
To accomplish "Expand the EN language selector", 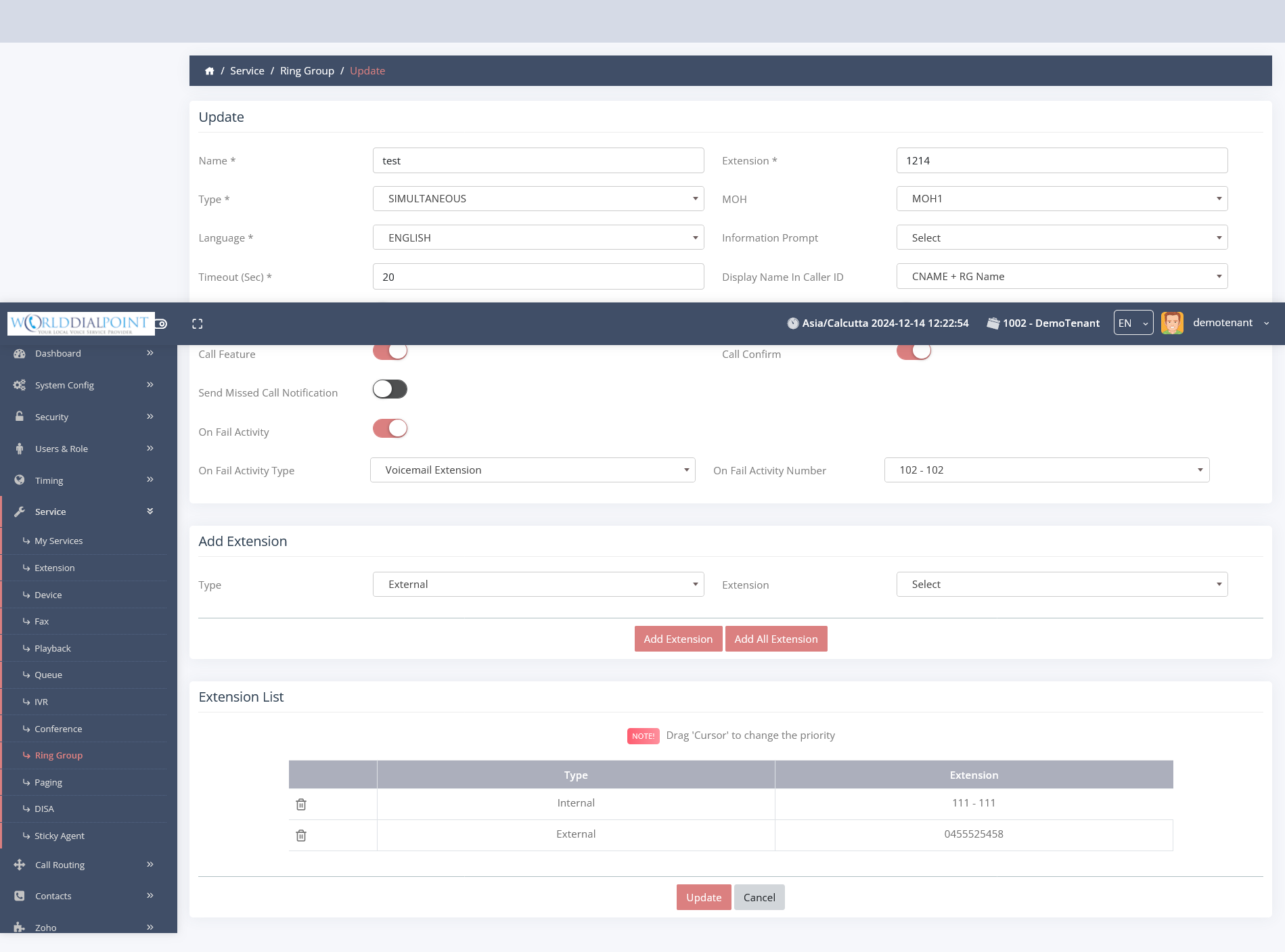I will 1133,323.
